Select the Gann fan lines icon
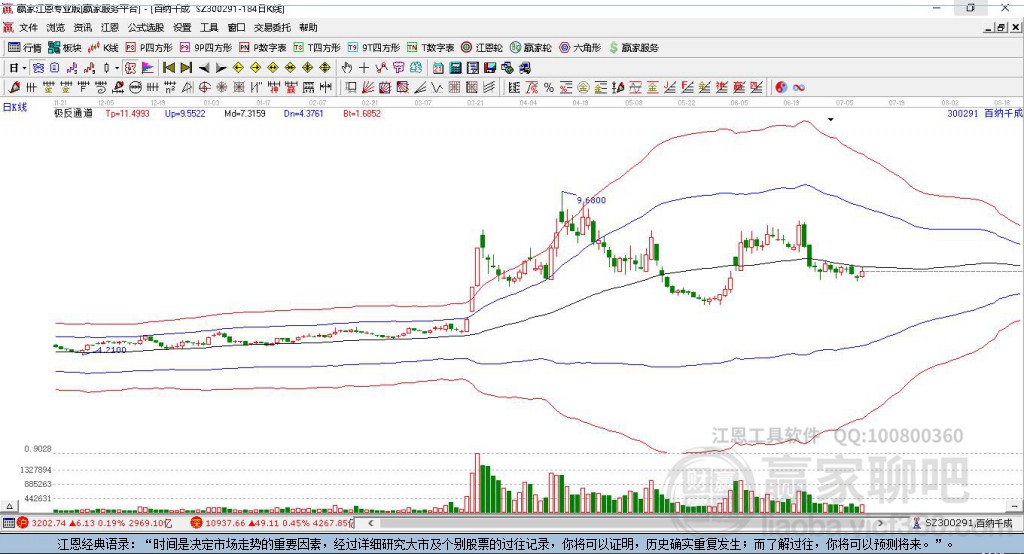This screenshot has height=554, width=1024. tap(368, 88)
